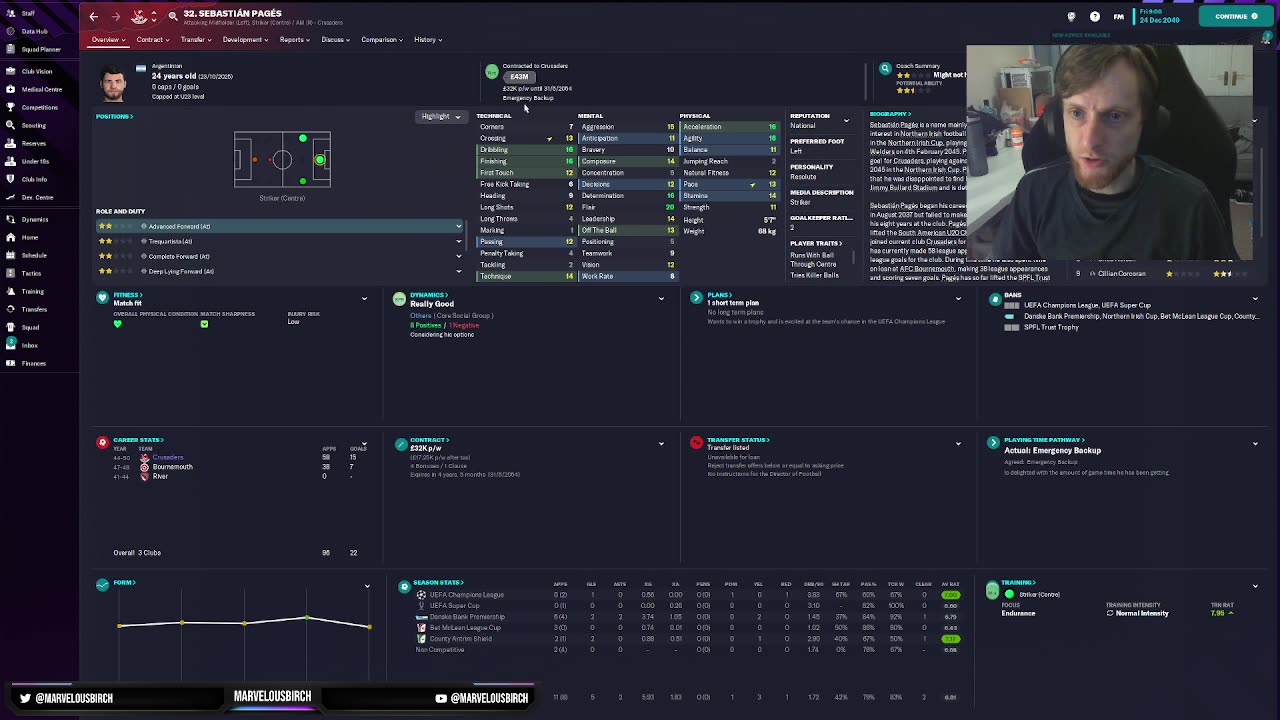Expand Complete Forward role row chevron
The width and height of the screenshot is (1280, 720).
pos(459,257)
